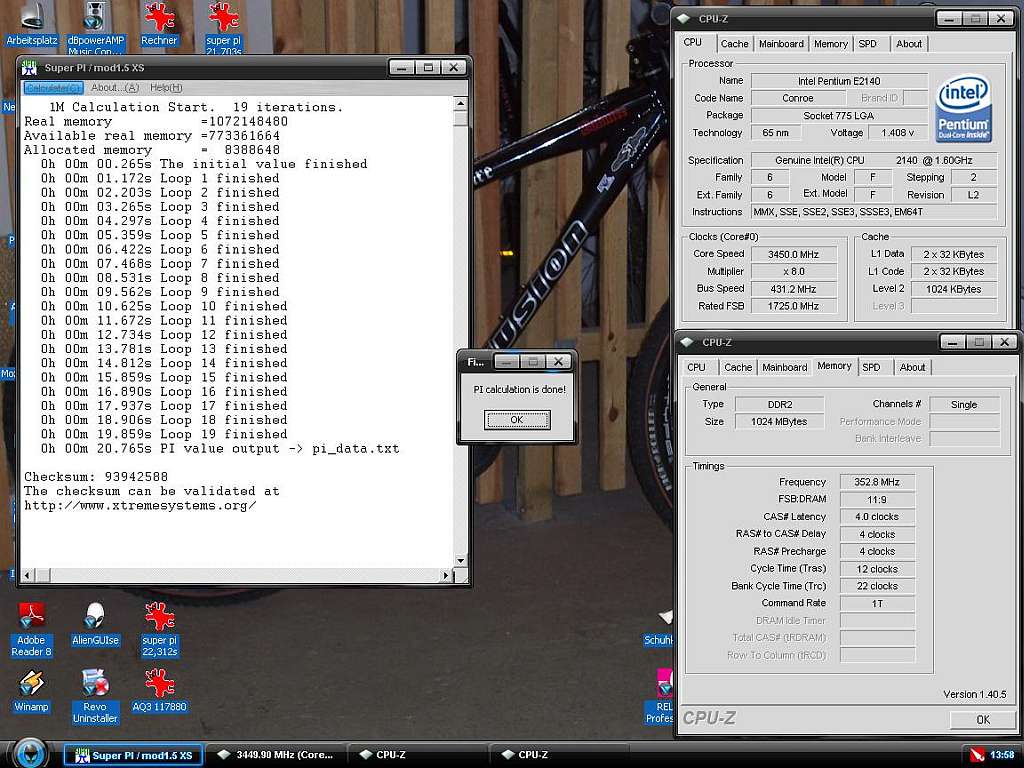This screenshot has height=768, width=1024.
Task: Click the Command Rate value 1T
Action: [x=877, y=603]
